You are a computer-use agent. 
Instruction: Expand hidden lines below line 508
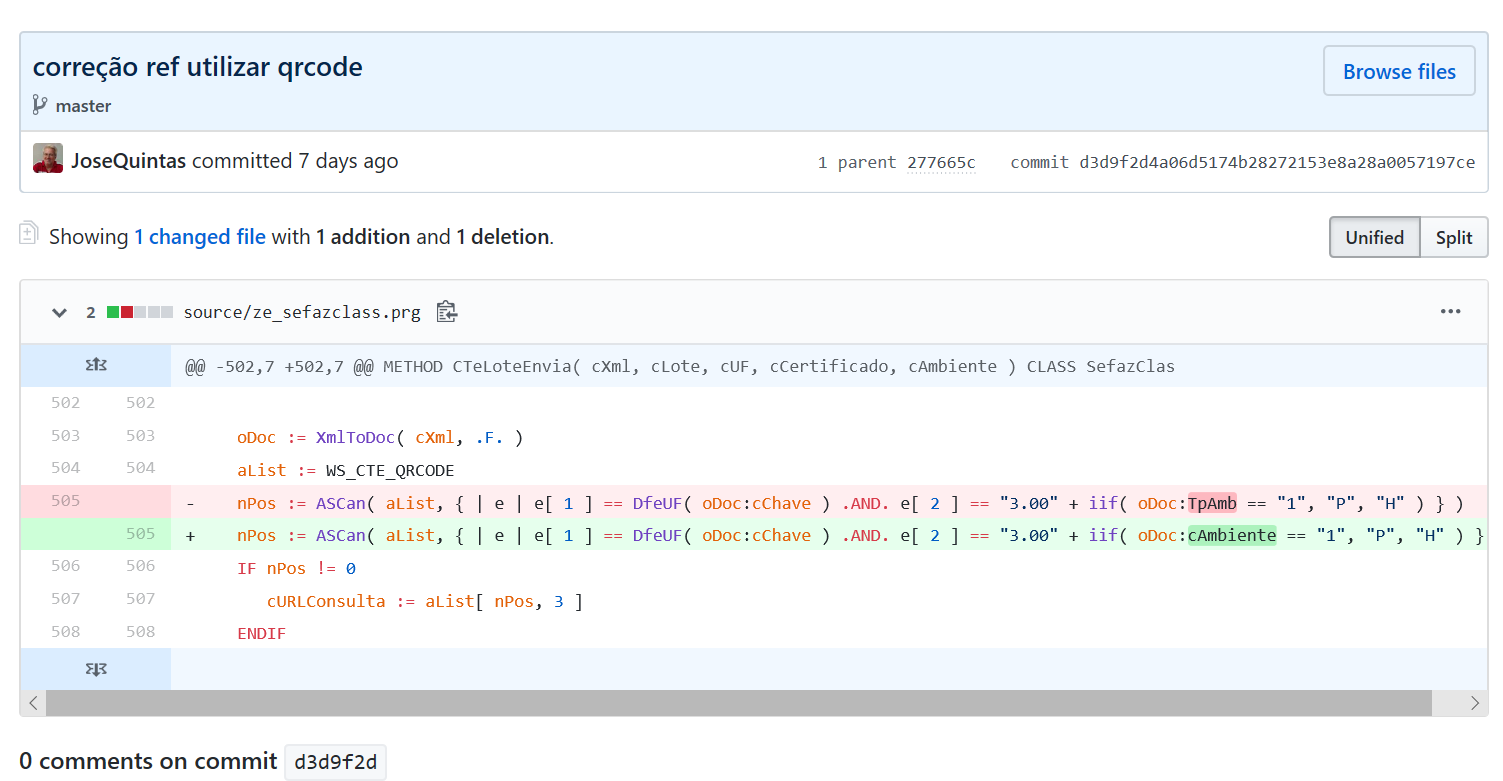point(96,669)
